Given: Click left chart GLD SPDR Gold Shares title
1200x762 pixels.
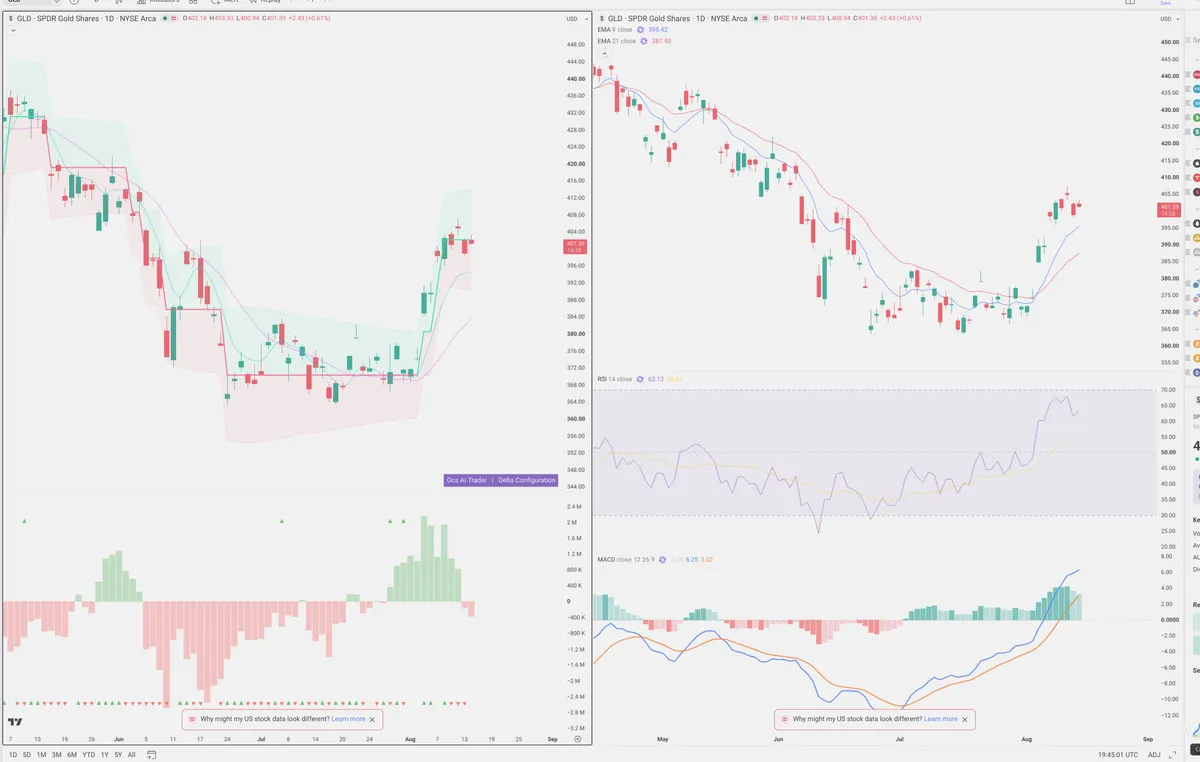Looking at the screenshot, I should 86,18.
